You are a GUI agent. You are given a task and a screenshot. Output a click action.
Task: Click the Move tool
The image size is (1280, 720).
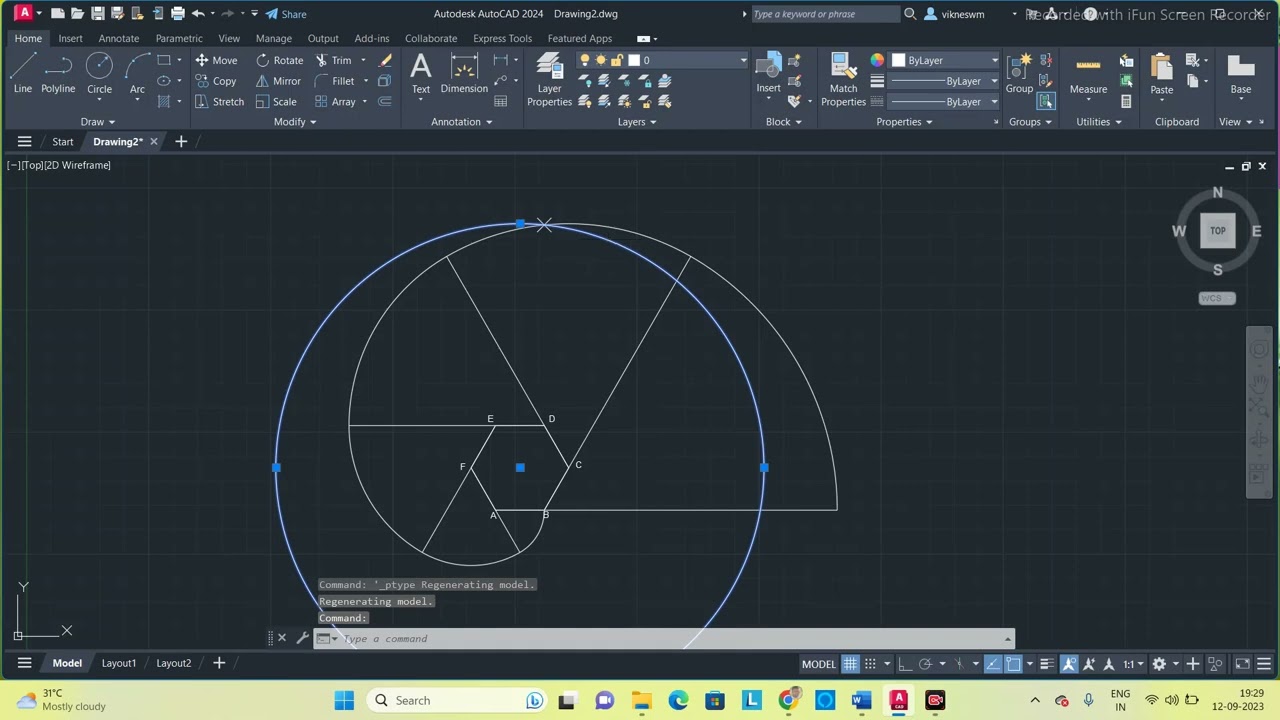[216, 60]
